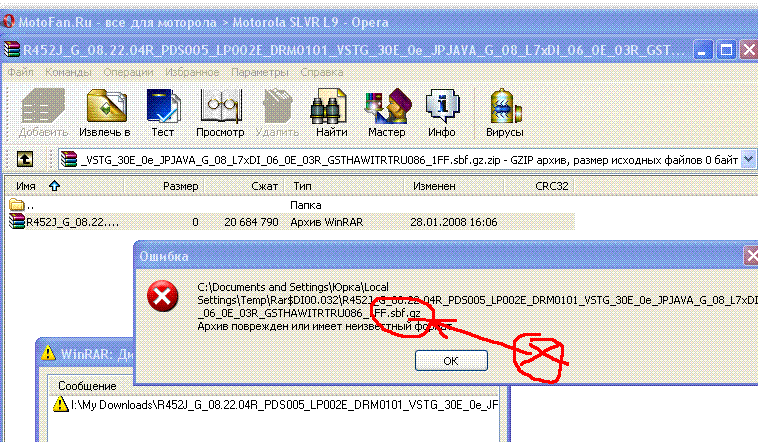Image resolution: width=758 pixels, height=442 pixels.
Task: Click the Архив WinRAR type cell
Action: (327, 222)
